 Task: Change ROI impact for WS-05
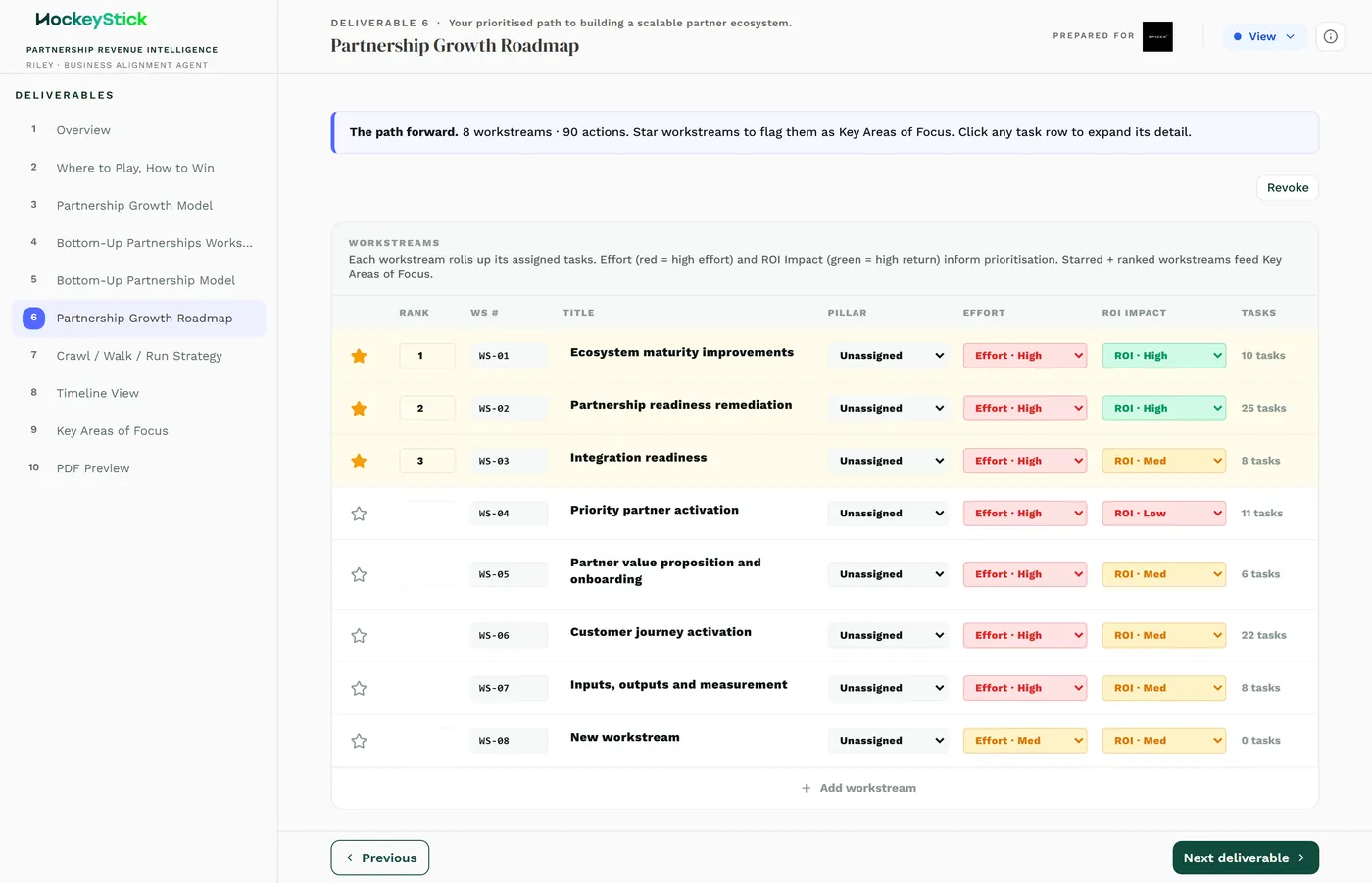coord(1164,574)
